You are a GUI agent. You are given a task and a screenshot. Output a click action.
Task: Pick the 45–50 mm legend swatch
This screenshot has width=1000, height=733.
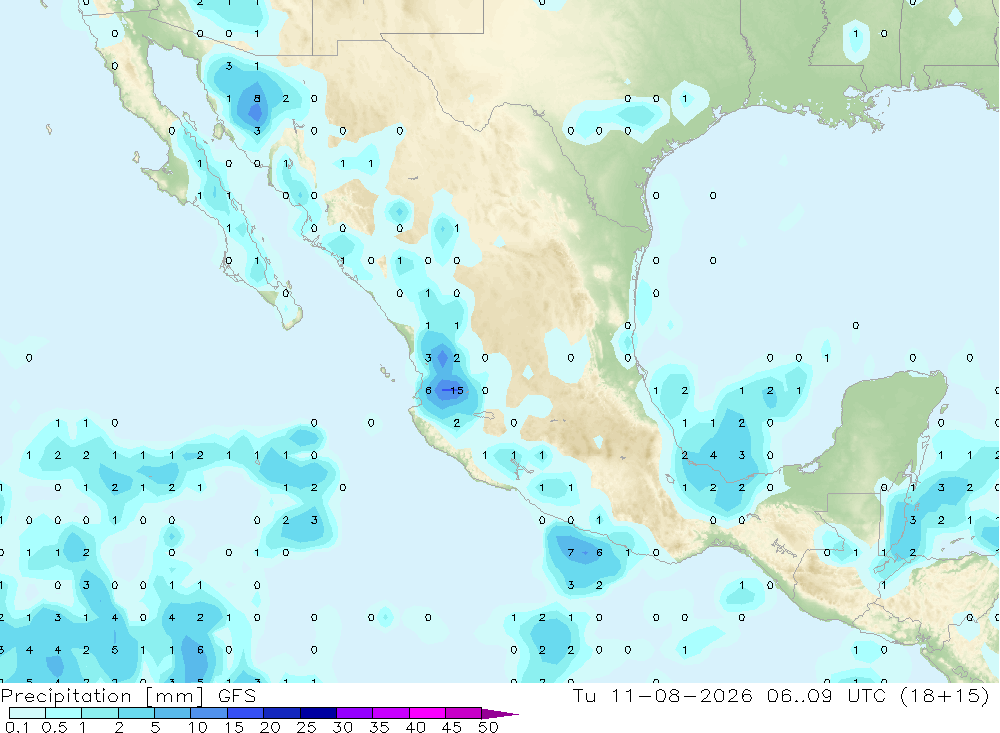pos(463,713)
